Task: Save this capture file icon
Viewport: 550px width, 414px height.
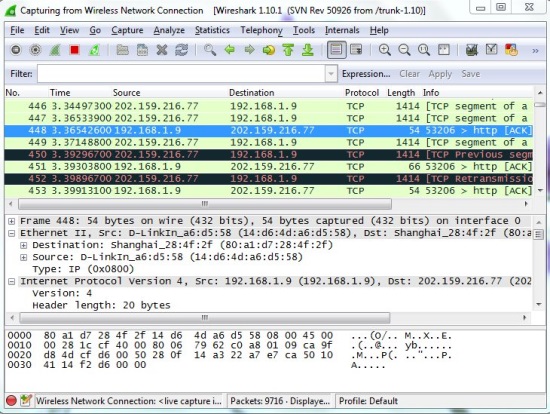Action: (x=142, y=50)
